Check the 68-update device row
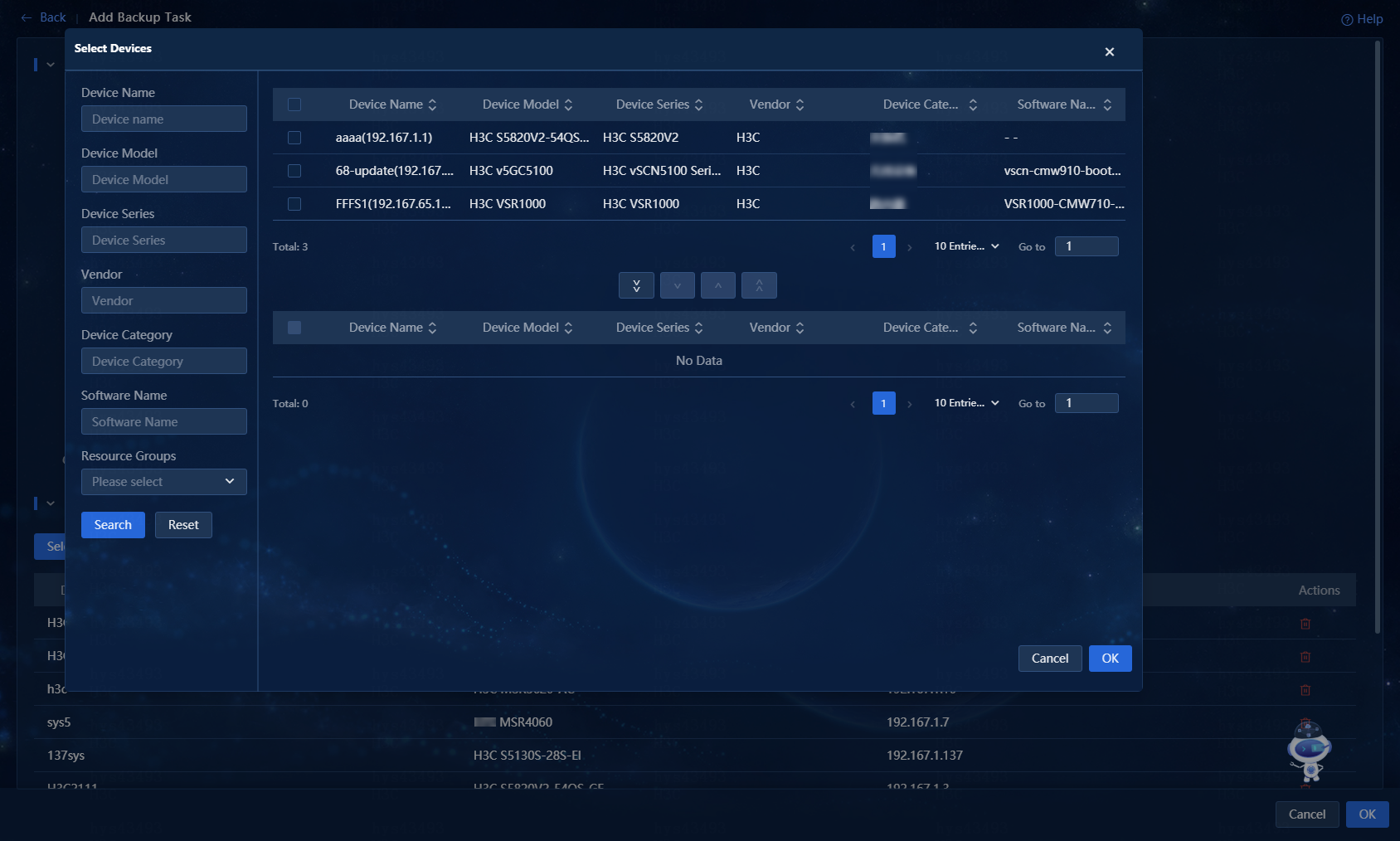Screen dimensions: 1400x841 (294, 171)
